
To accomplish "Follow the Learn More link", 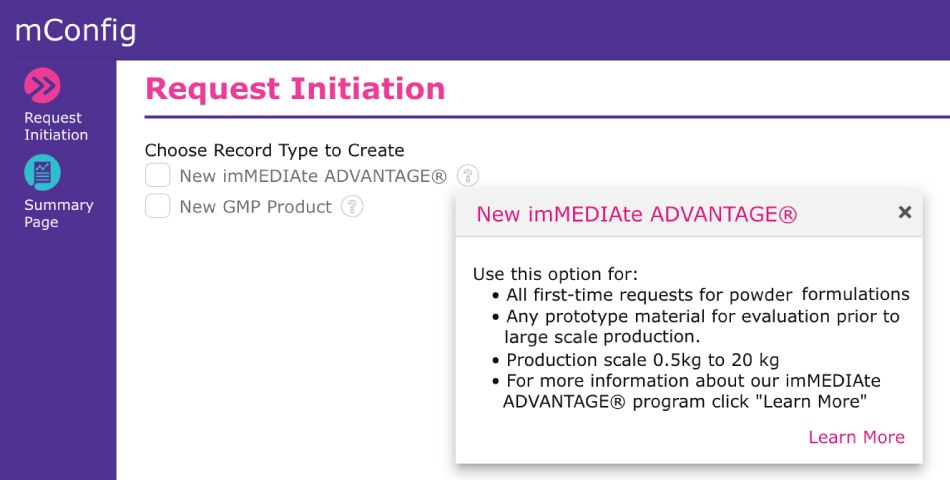I will tap(856, 437).
